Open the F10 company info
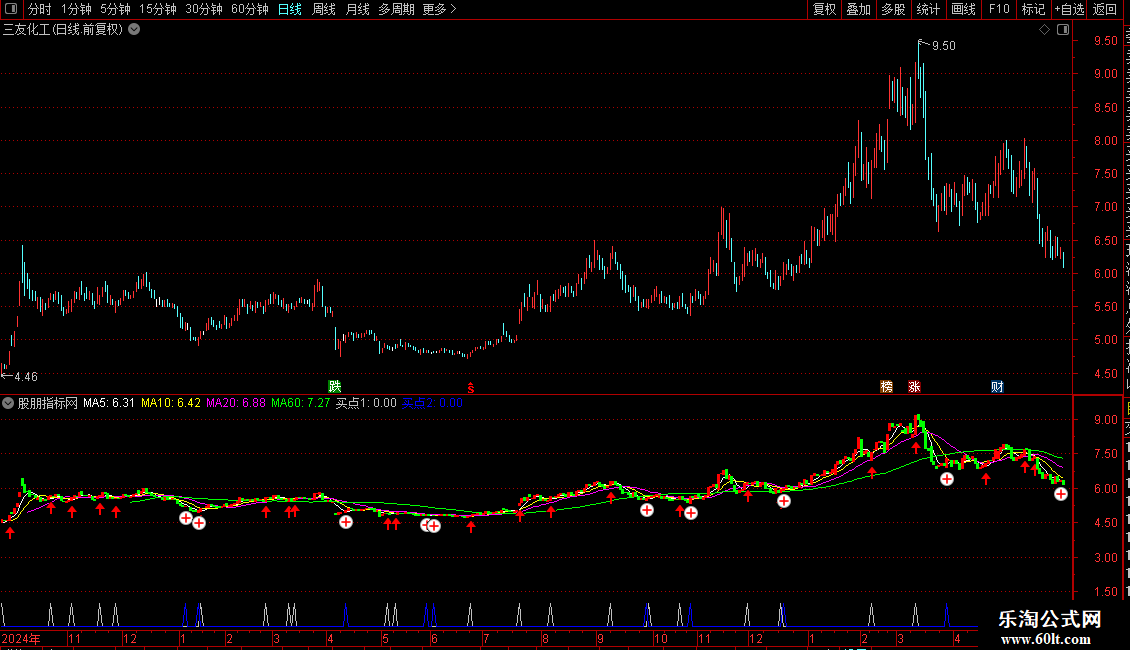Viewport: 1130px width, 650px height. [x=999, y=9]
